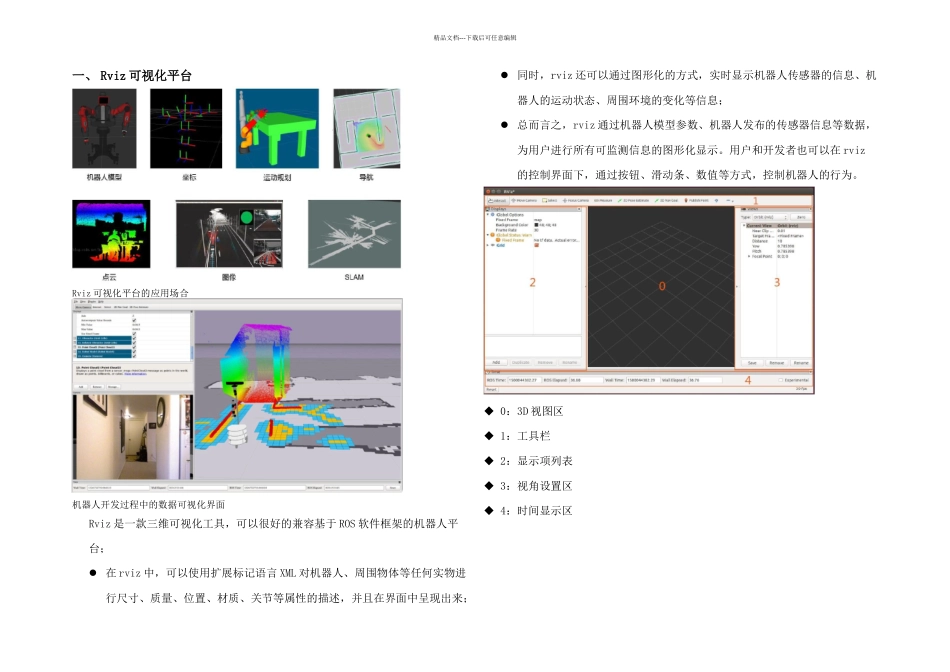This screenshot has width=950, height=672.
Task: Click Rename button in Views panel
Action: coord(801,363)
